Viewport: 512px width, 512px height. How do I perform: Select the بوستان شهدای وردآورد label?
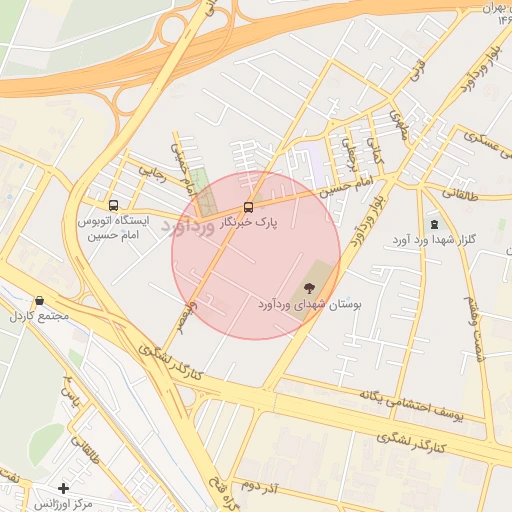click(310, 305)
